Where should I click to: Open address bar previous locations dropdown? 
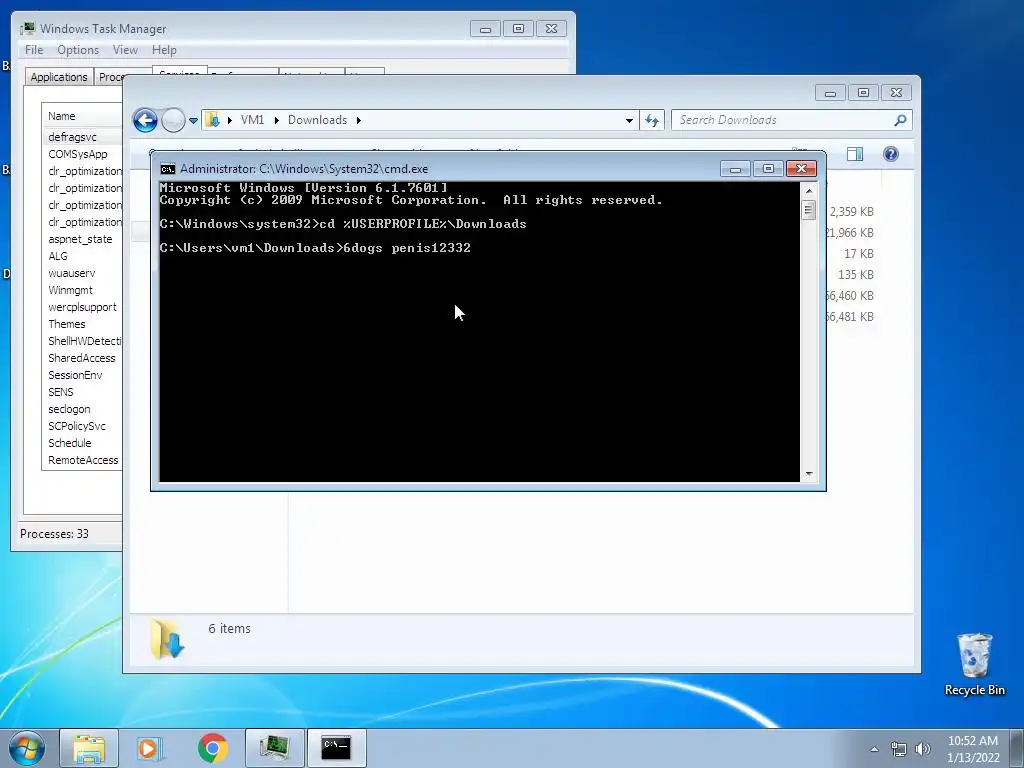(629, 120)
